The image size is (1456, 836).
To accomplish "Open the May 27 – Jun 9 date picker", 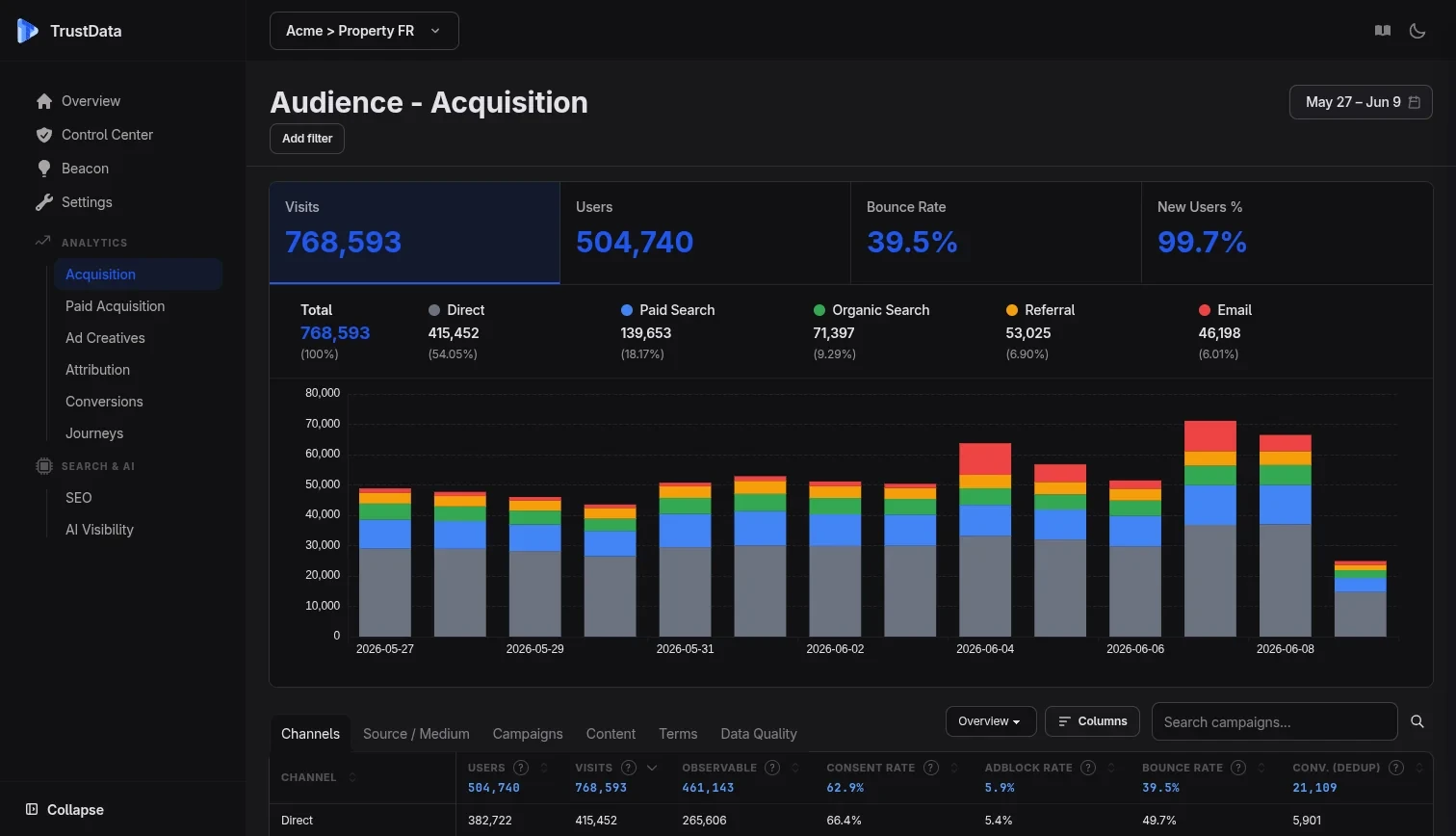I will [x=1361, y=102].
